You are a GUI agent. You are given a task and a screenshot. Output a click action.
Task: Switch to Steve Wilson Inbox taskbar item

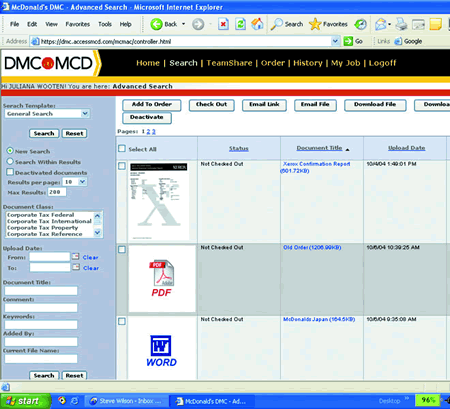126,401
